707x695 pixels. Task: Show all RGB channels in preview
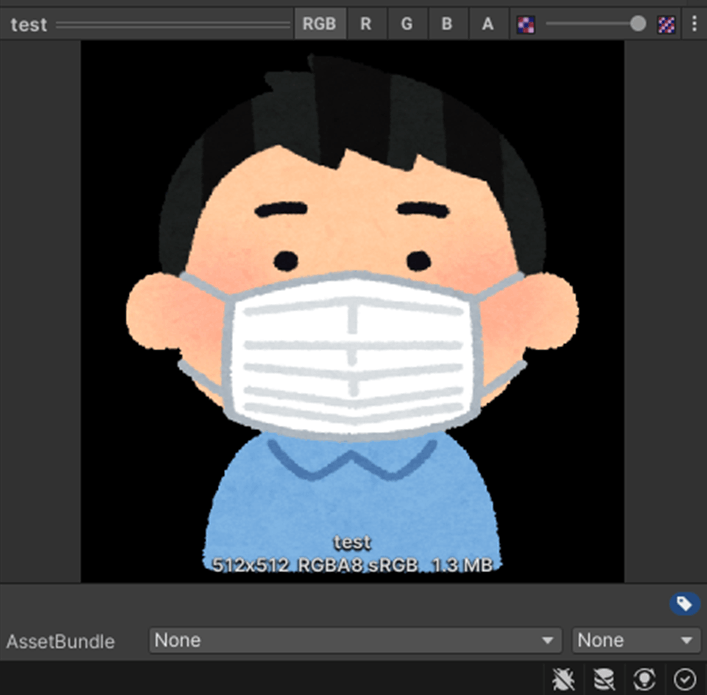320,23
